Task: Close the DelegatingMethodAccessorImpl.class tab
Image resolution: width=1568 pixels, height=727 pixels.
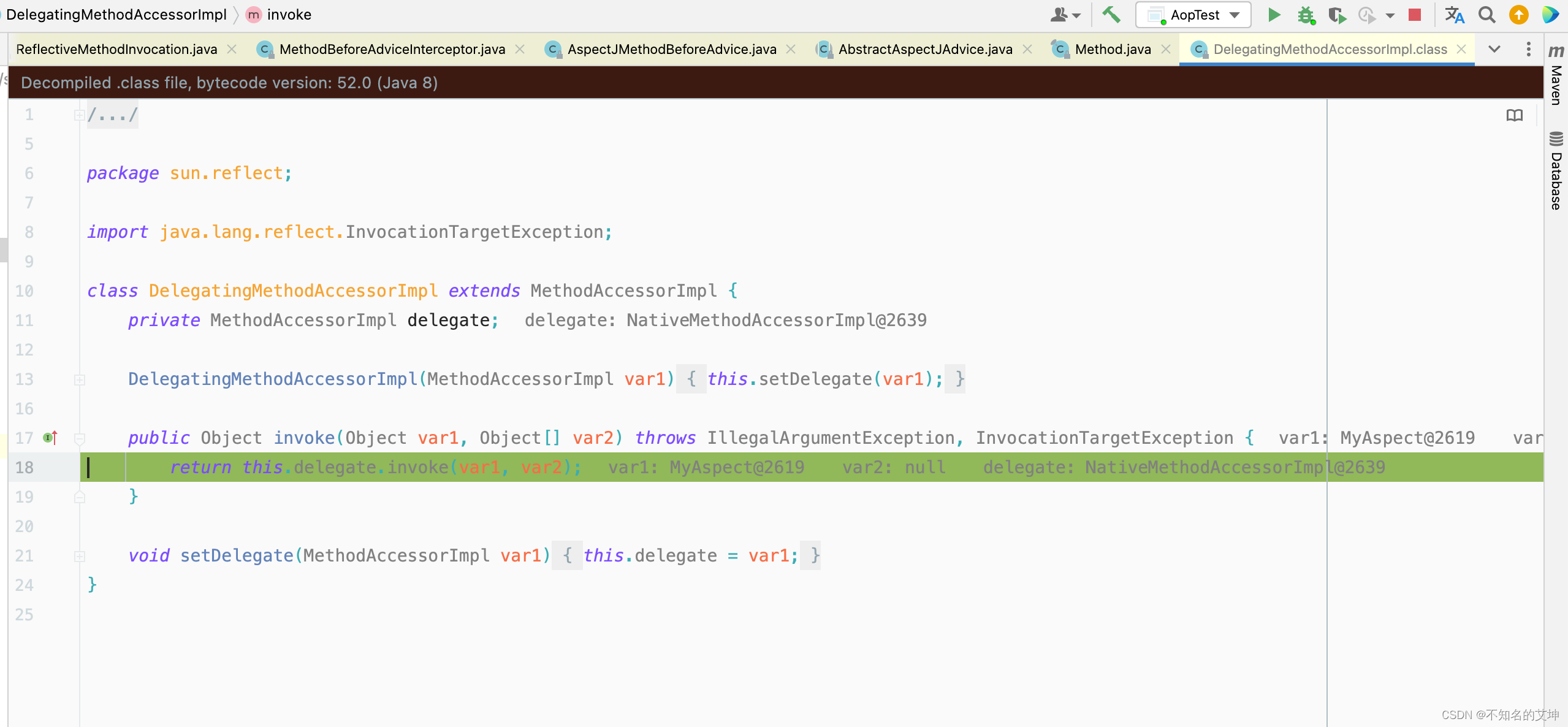Action: [x=1461, y=49]
